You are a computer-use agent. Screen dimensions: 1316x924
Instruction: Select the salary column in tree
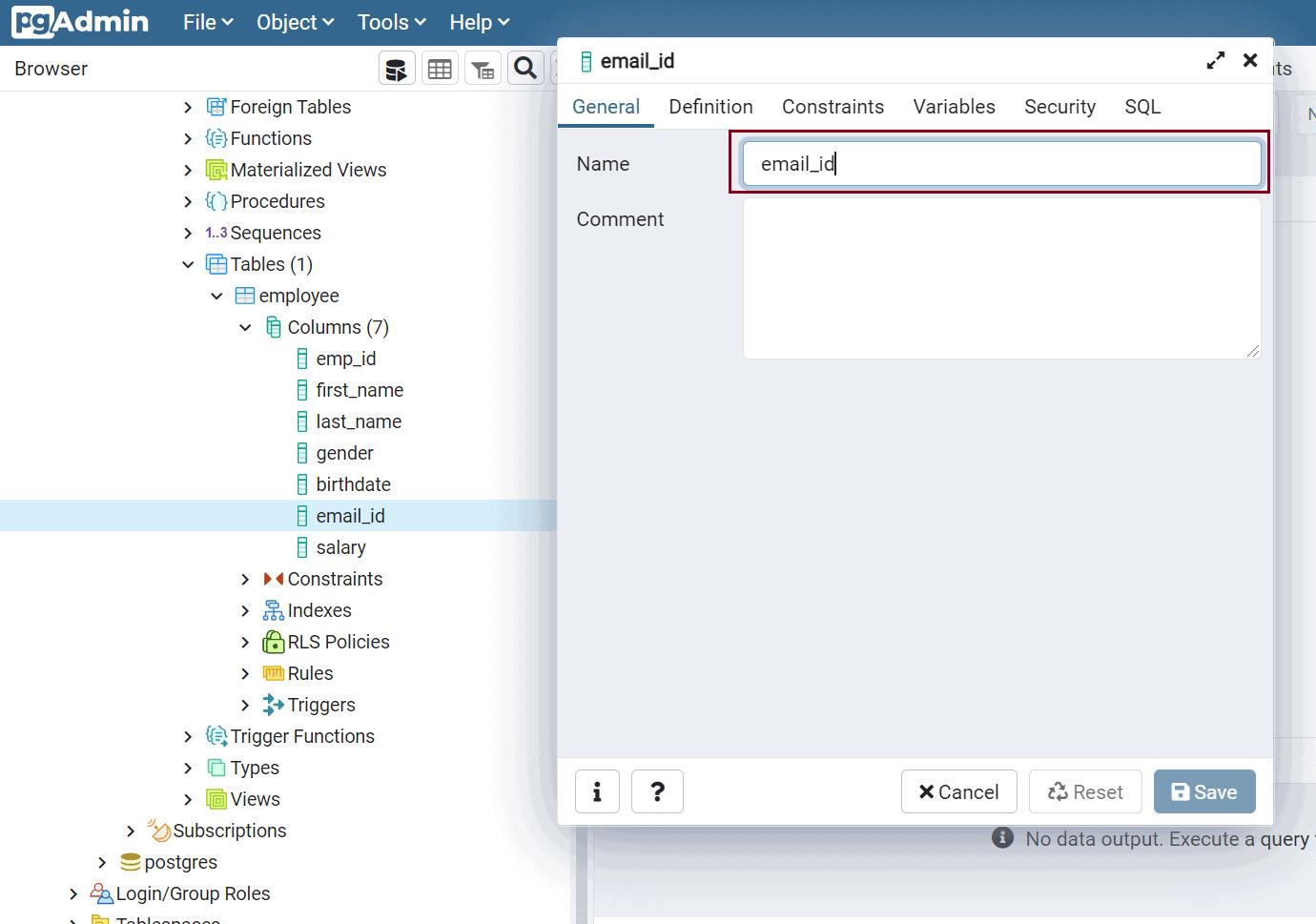tap(340, 547)
